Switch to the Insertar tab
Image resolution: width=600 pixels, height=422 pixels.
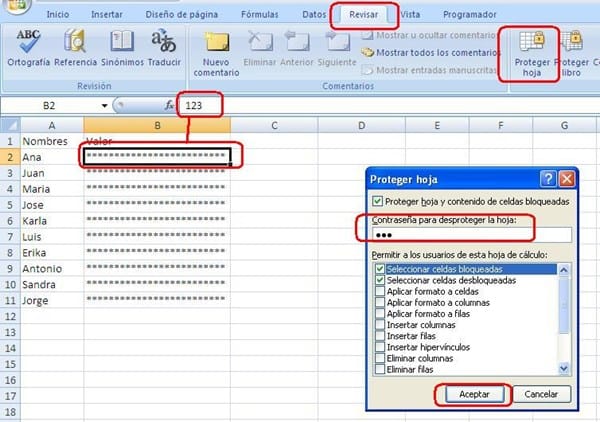pos(107,15)
